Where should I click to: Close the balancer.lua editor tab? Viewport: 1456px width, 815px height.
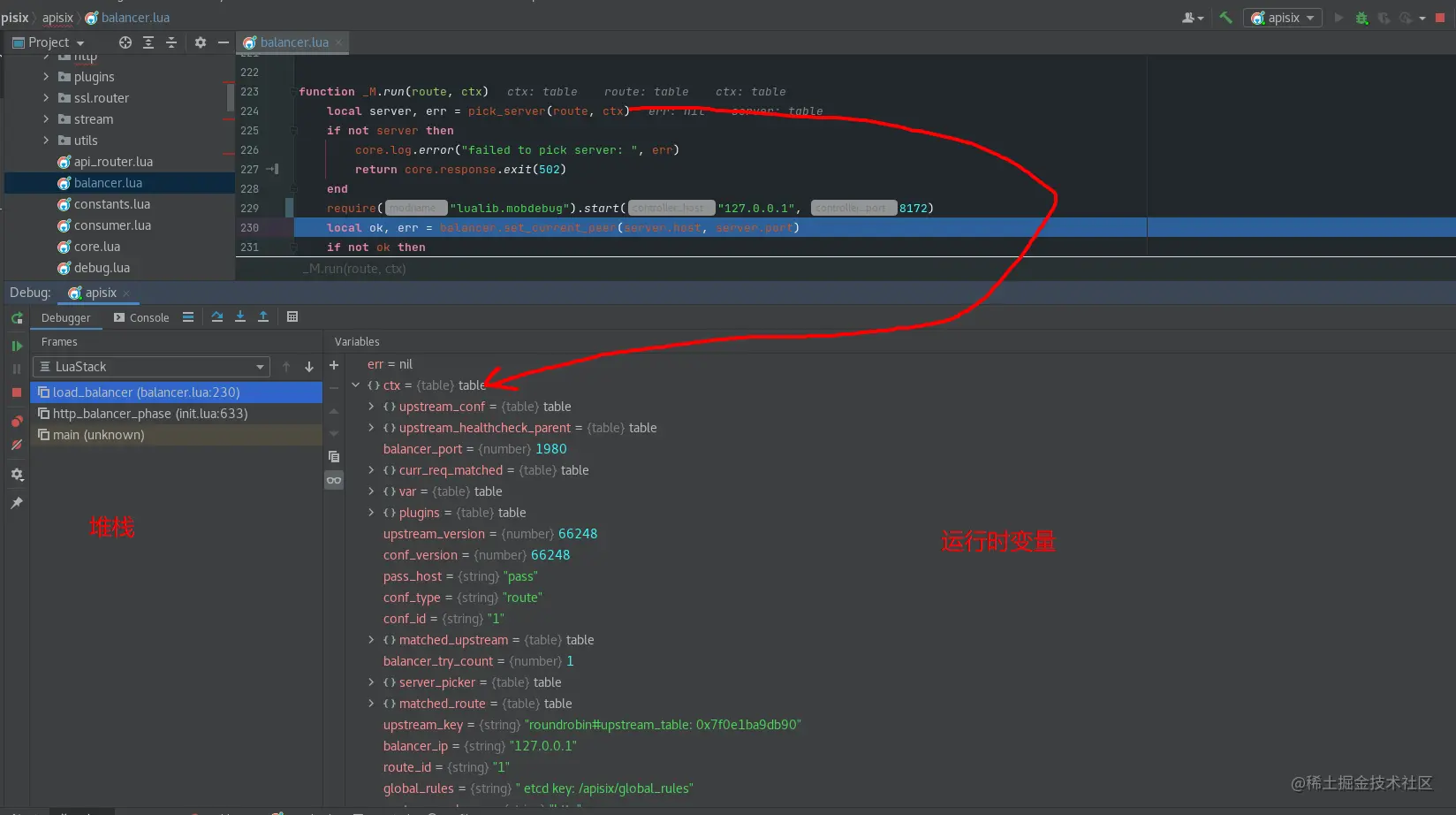click(338, 42)
